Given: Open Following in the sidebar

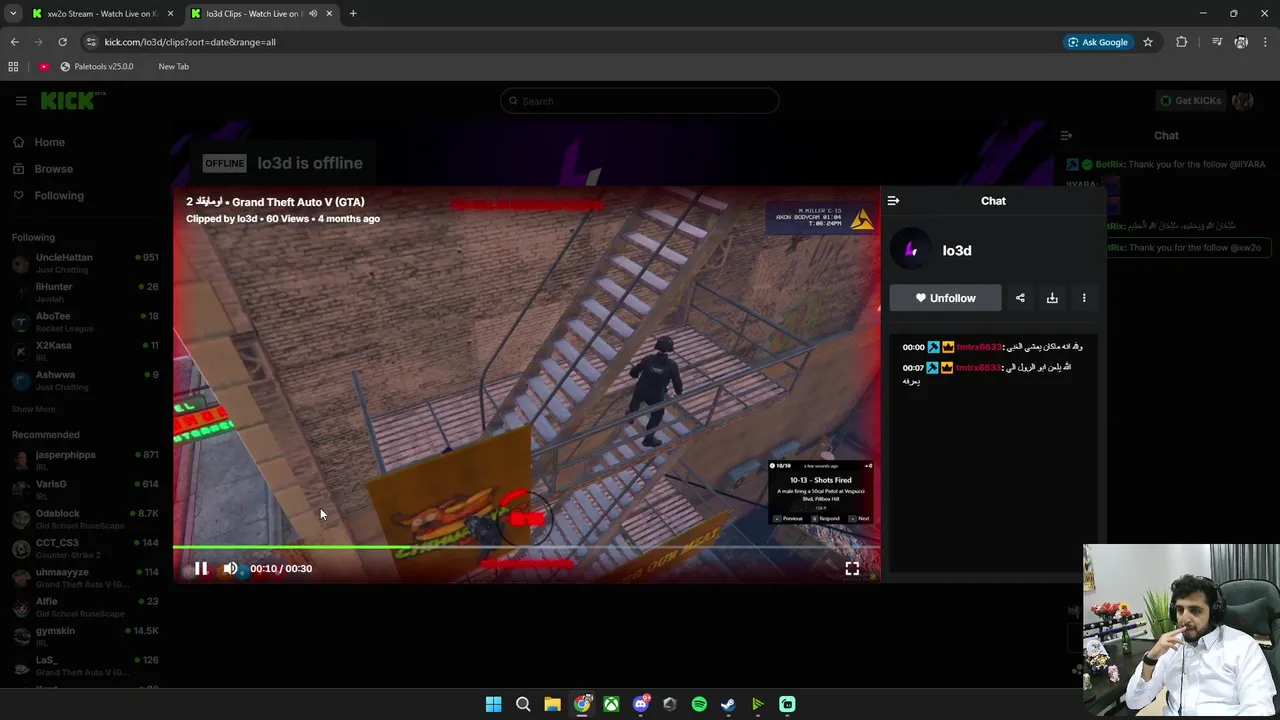Looking at the screenshot, I should [x=59, y=196].
